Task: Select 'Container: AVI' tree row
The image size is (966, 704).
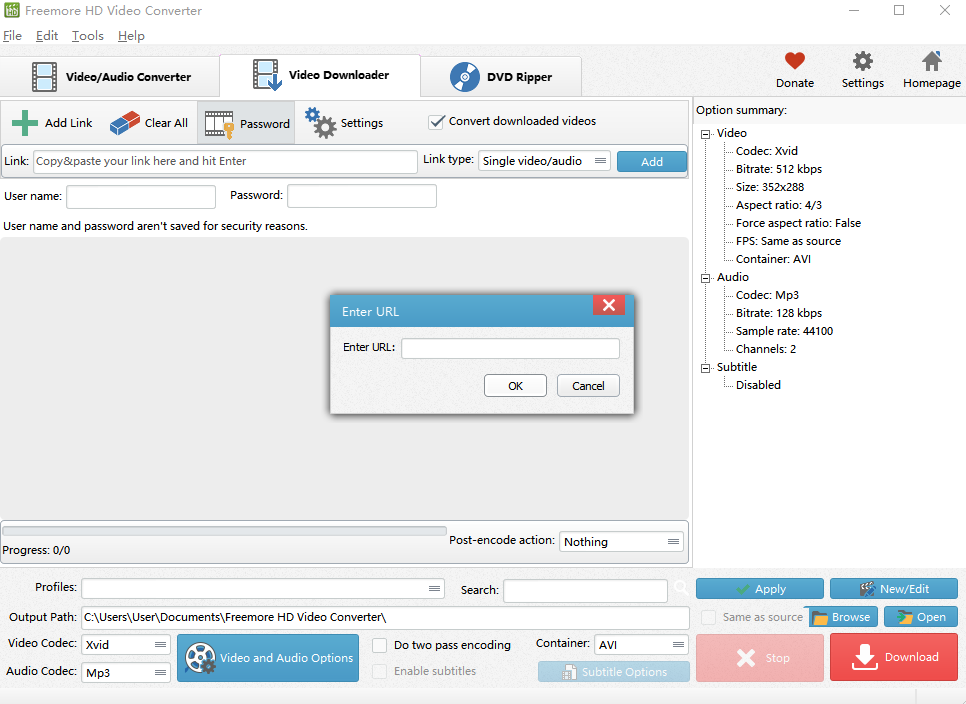Action: click(773, 259)
